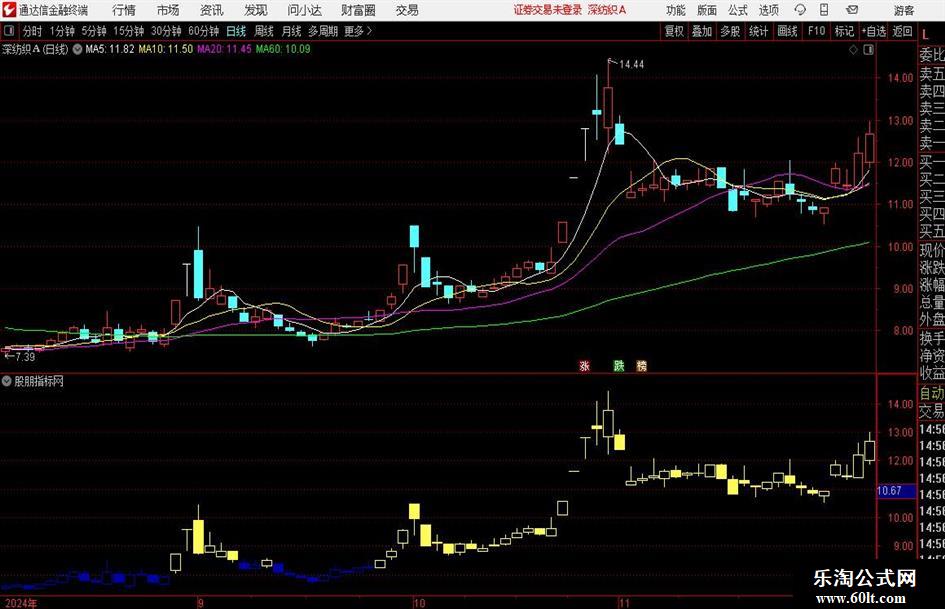Viewport: 945px width, 609px height.
Task: Click the 游客 guest account label
Action: 903,10
